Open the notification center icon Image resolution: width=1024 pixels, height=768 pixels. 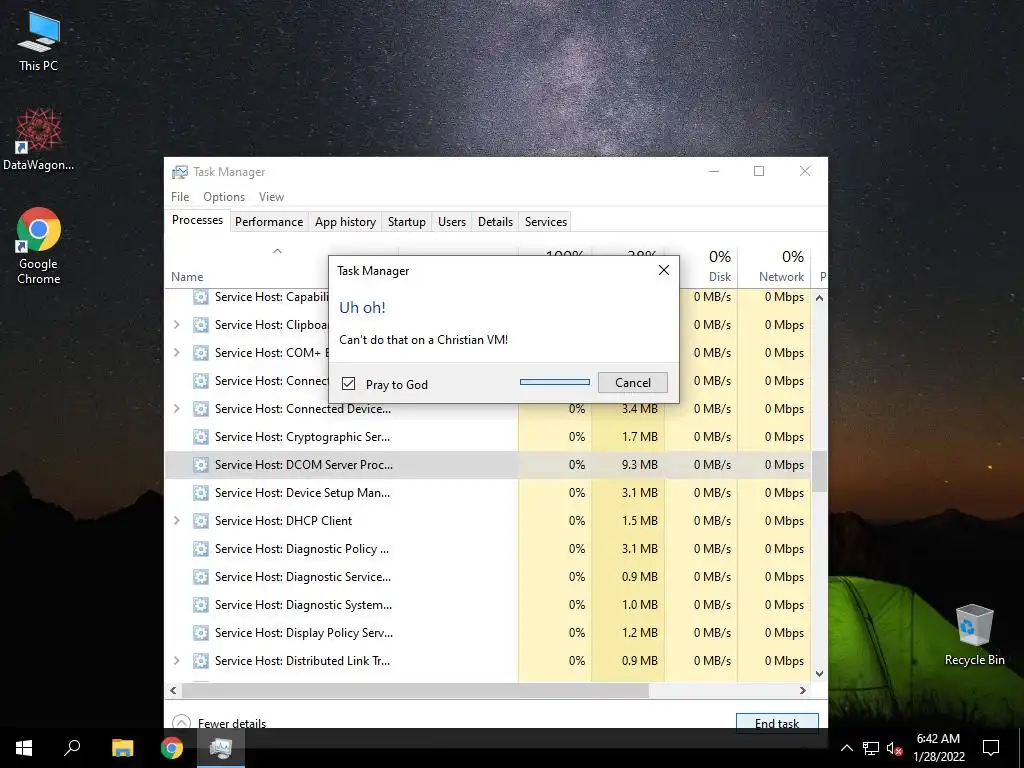(x=991, y=748)
